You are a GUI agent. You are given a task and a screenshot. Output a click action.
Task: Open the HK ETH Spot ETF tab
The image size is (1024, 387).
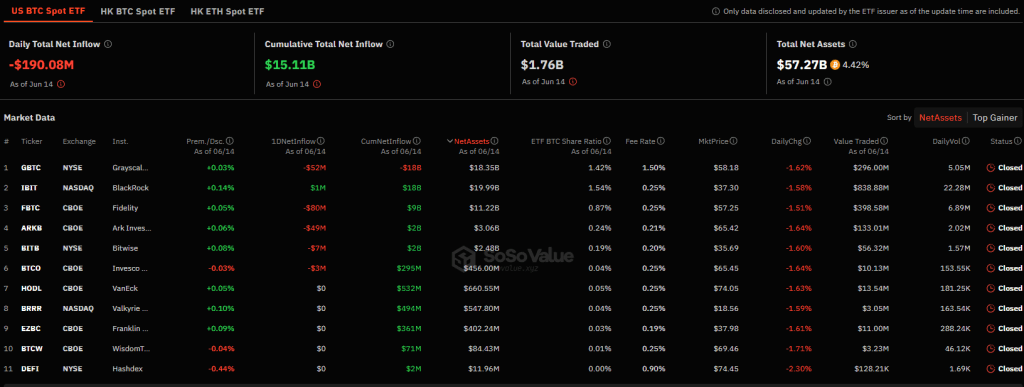click(227, 12)
